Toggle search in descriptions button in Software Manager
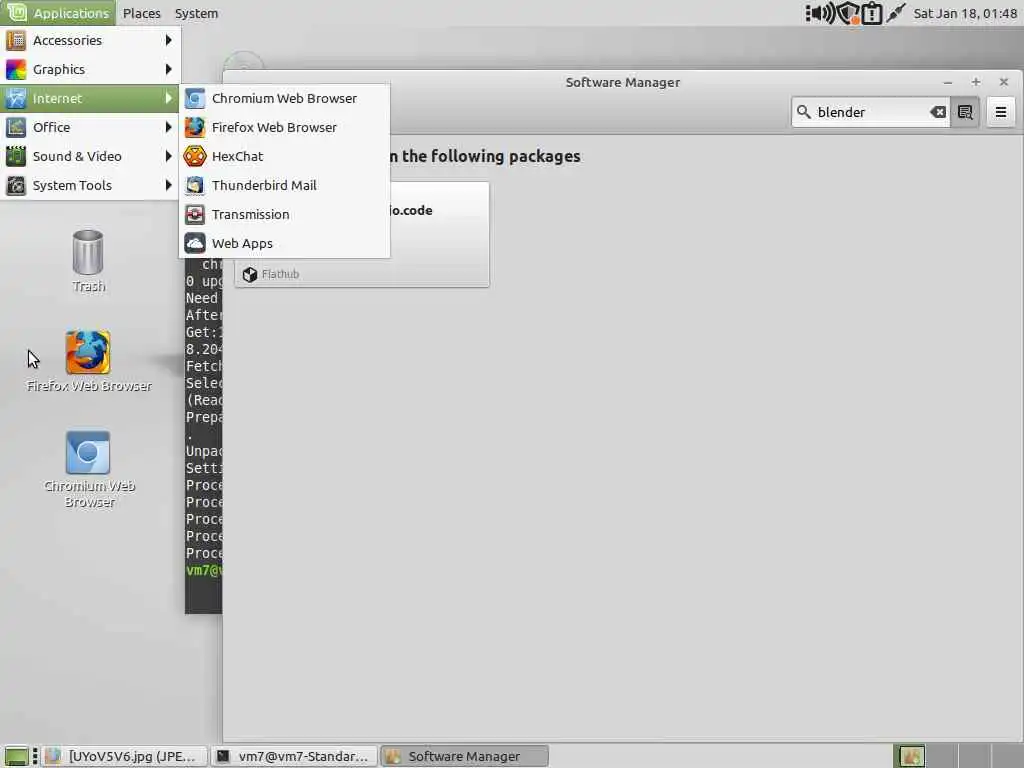1024x768 pixels. click(965, 112)
